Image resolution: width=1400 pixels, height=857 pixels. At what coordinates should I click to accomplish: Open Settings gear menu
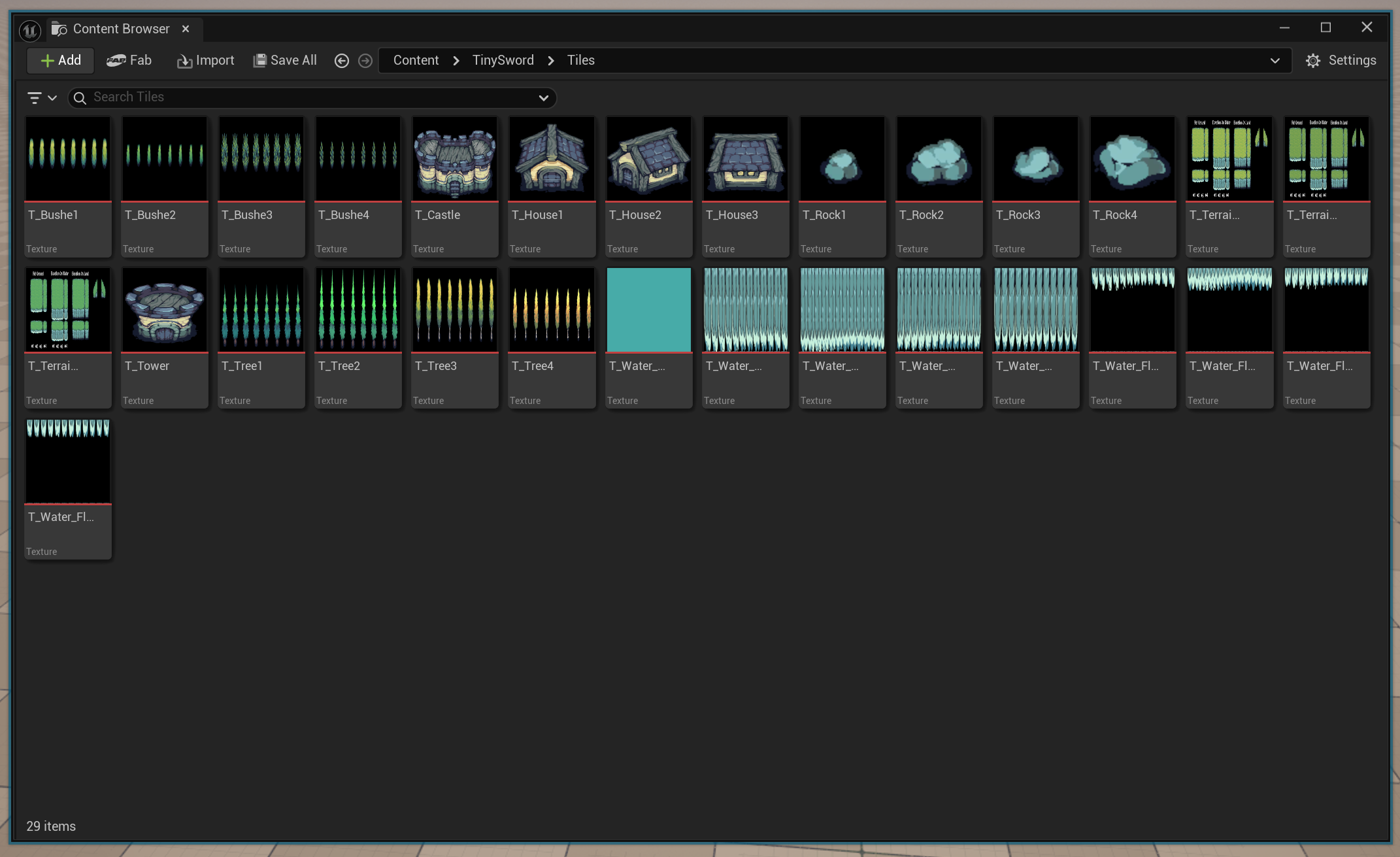click(1341, 60)
